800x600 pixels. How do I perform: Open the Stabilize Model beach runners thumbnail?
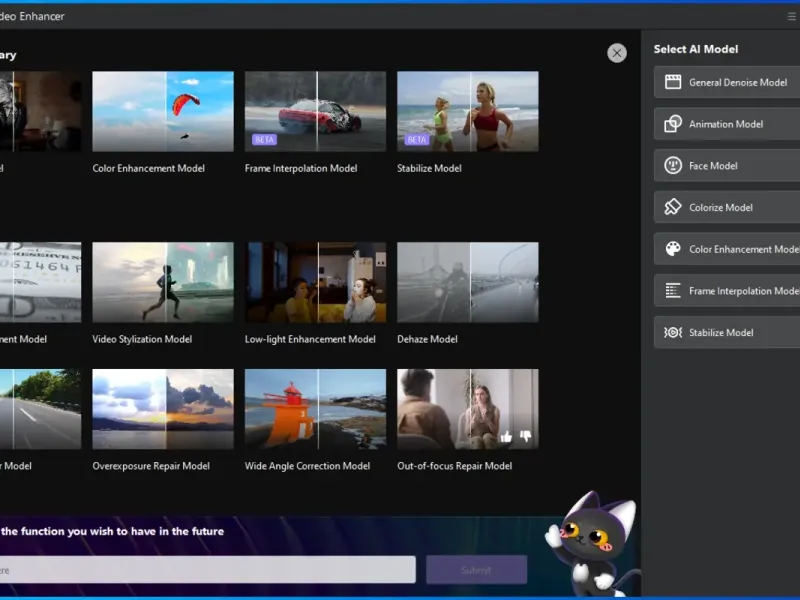click(468, 111)
